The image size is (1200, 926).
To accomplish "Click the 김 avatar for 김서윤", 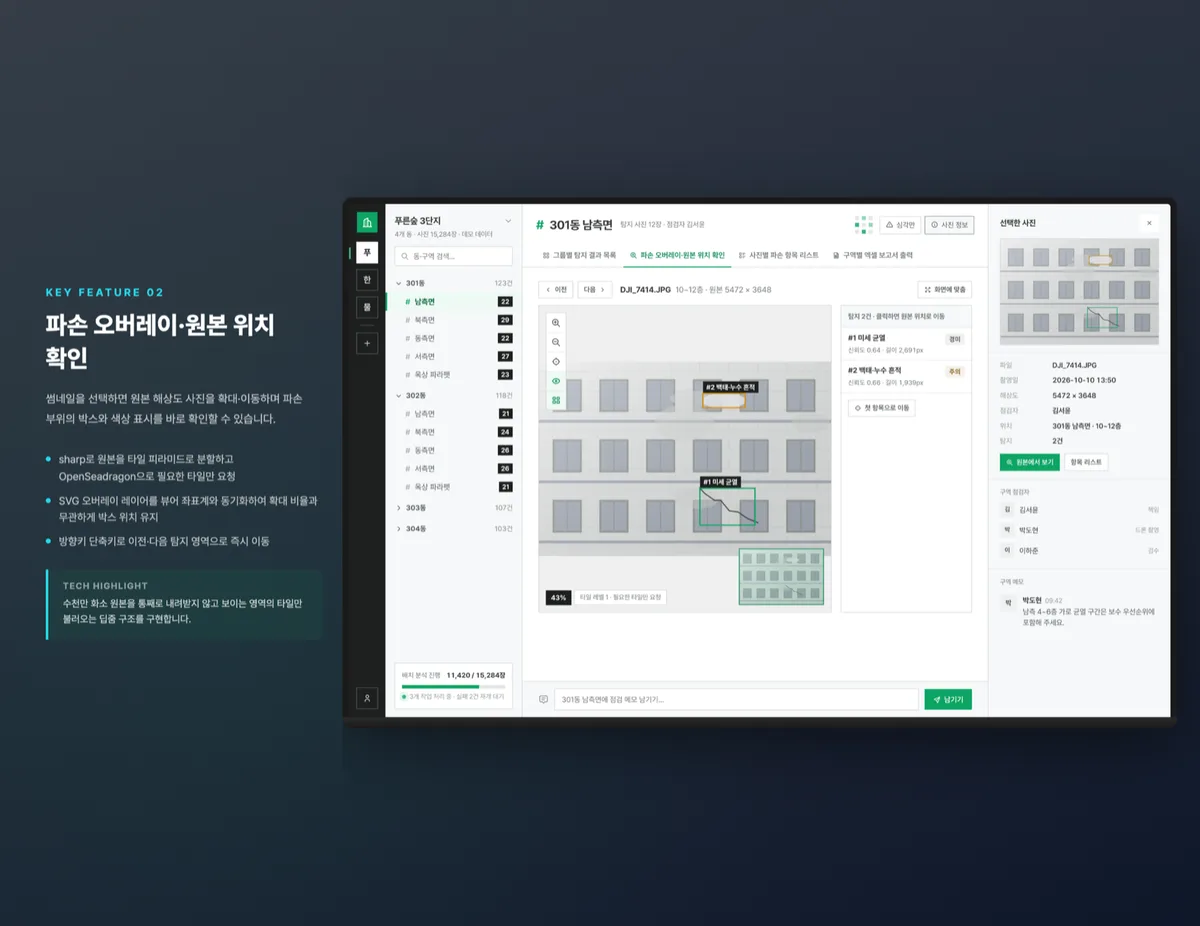I will tap(1008, 510).
